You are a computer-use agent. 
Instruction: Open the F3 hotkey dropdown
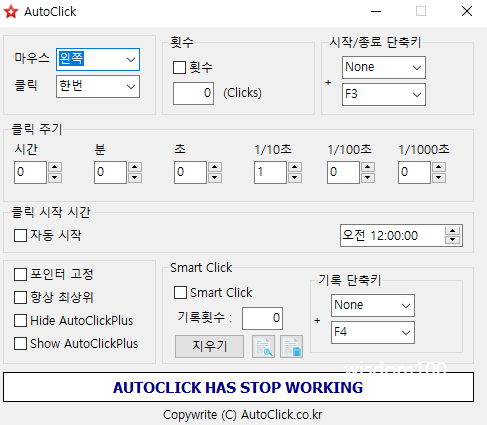pyautogui.click(x=384, y=94)
